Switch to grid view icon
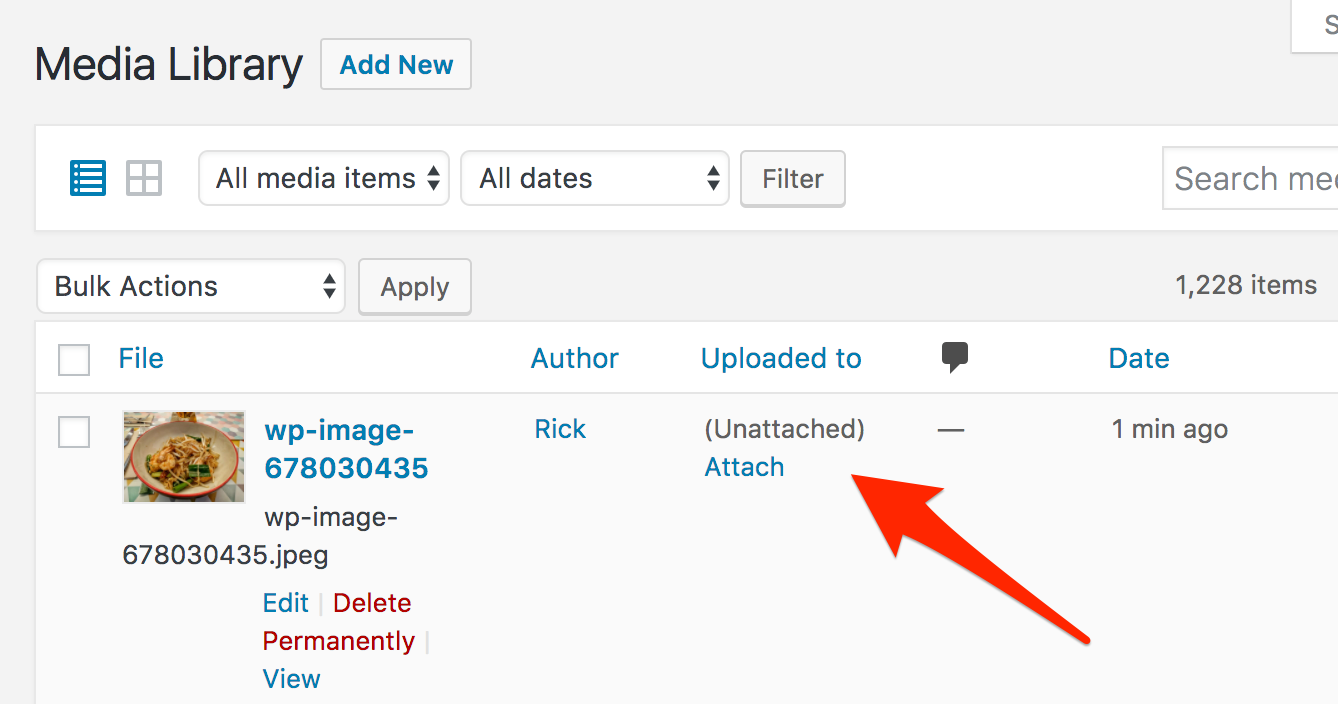1338x704 pixels. pyautogui.click(x=144, y=178)
